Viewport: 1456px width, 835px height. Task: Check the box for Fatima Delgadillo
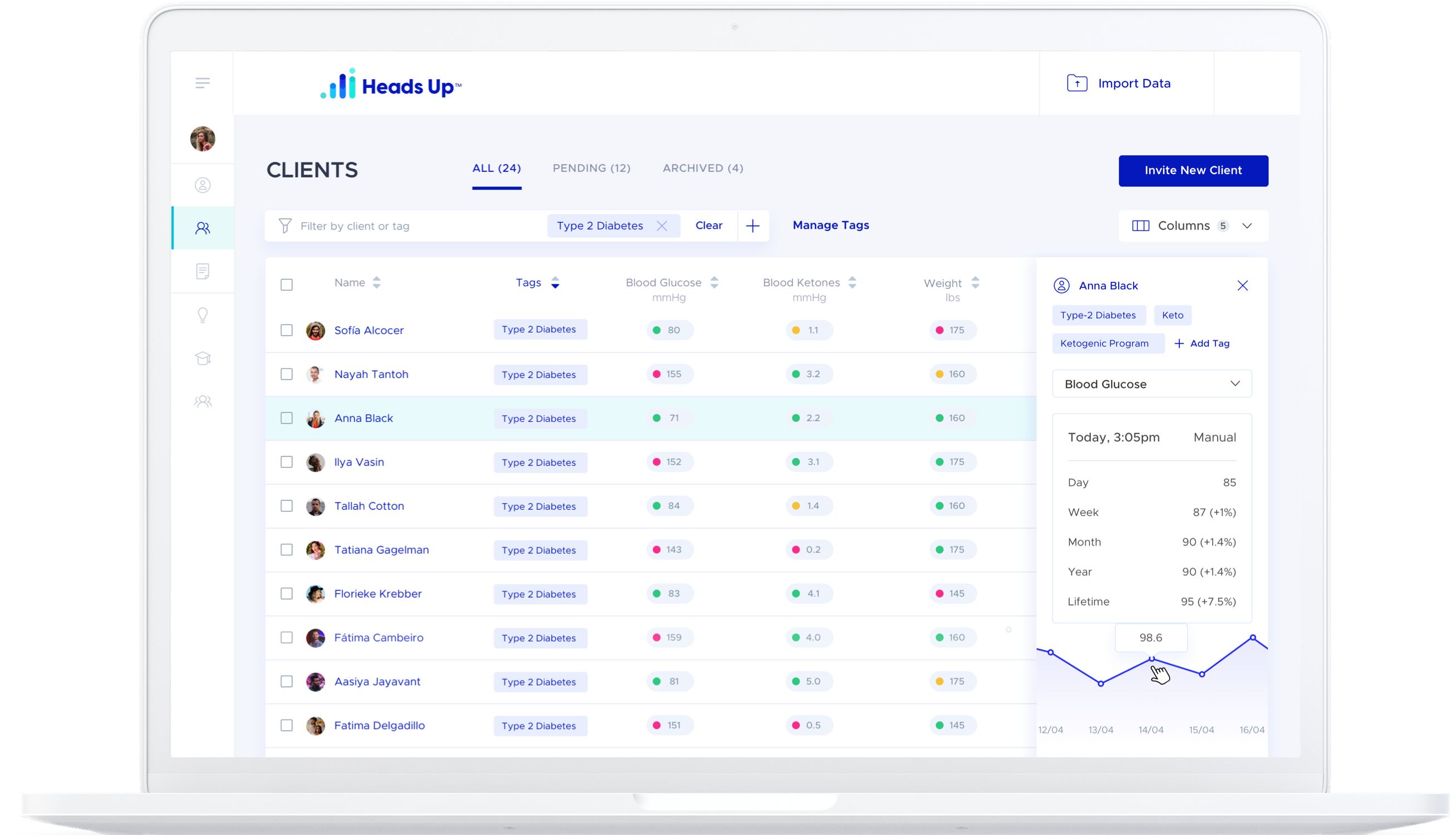[287, 726]
